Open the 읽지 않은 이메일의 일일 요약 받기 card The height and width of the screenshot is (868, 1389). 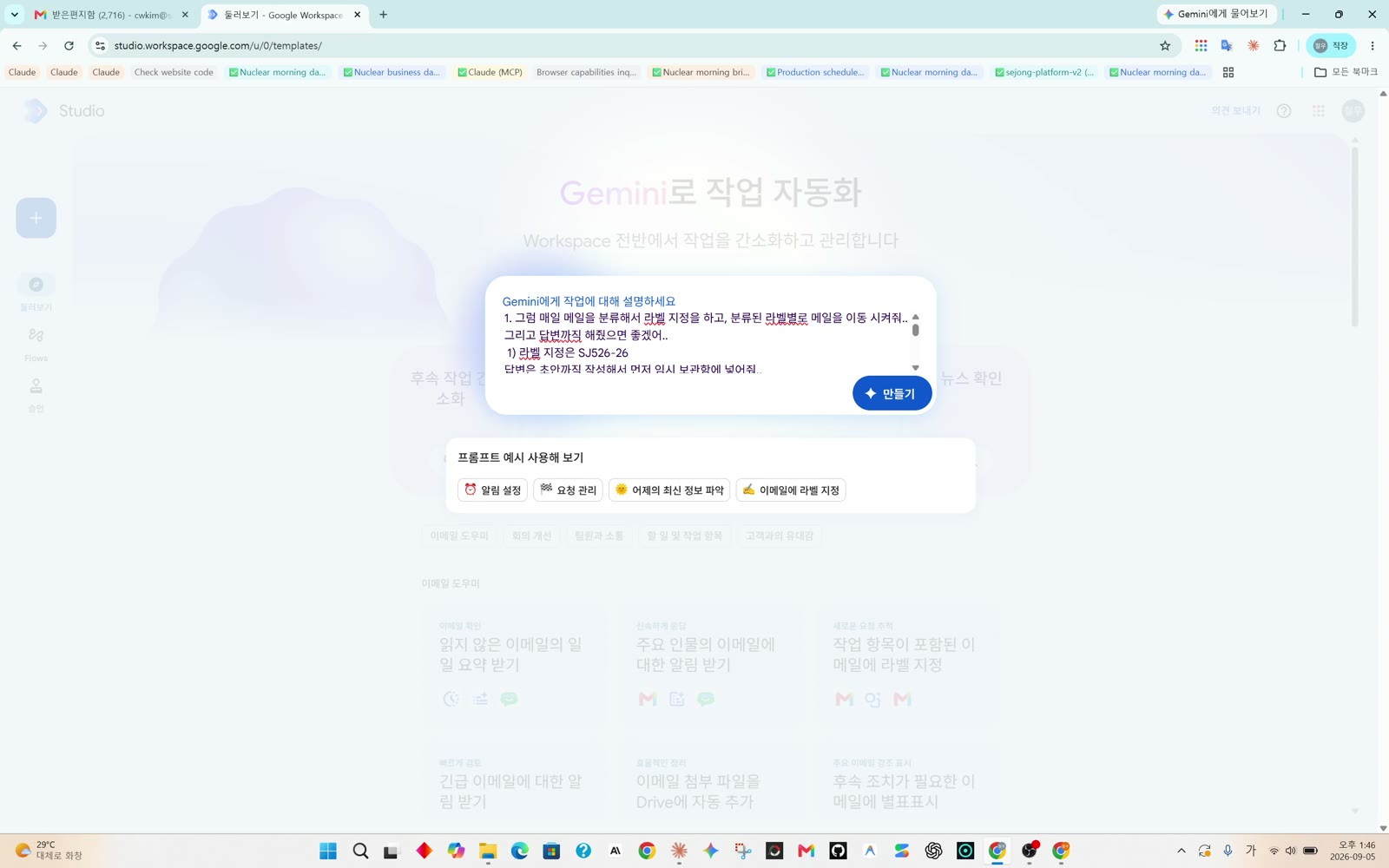coord(513,666)
